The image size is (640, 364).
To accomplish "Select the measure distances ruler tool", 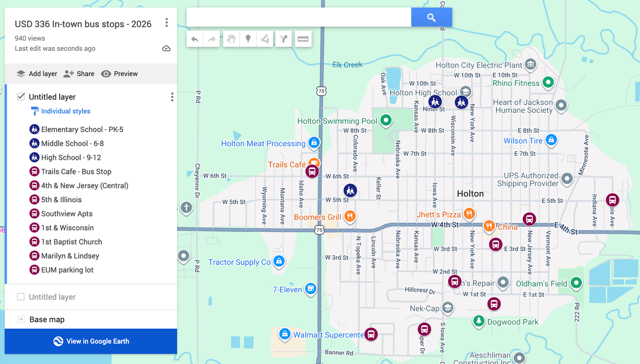I will pyautogui.click(x=303, y=39).
